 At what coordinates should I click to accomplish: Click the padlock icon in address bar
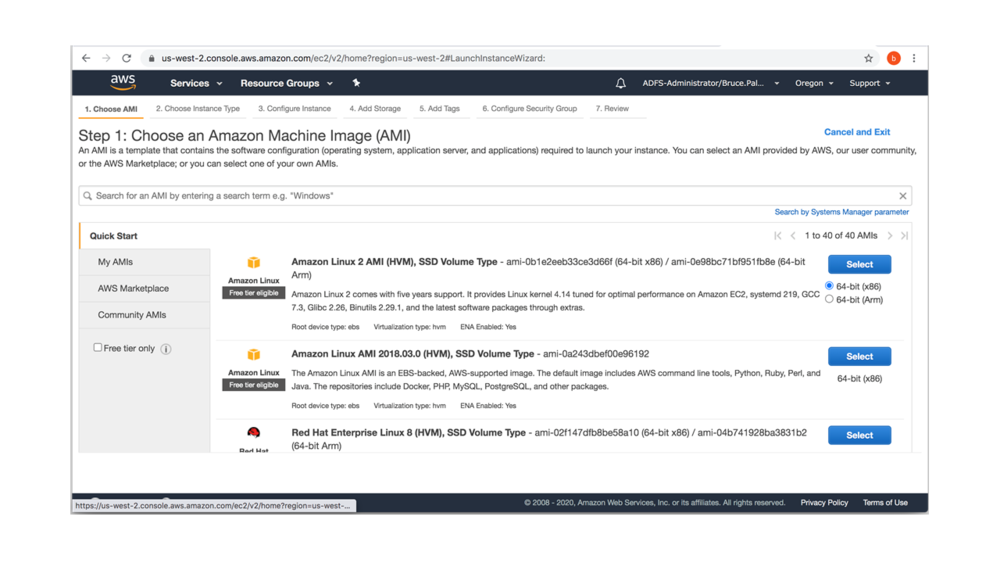tap(151, 58)
